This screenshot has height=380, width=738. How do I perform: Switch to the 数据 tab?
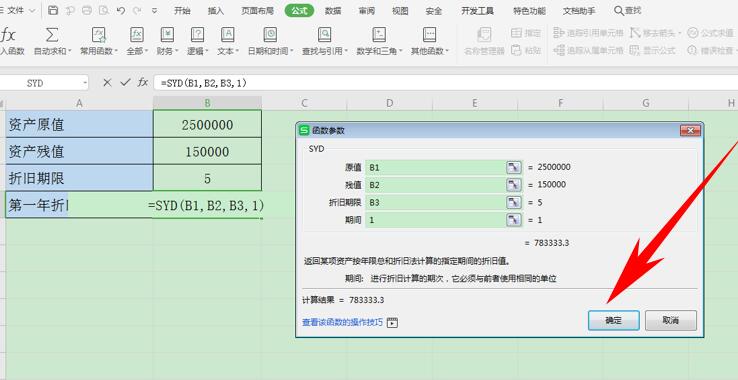(333, 10)
